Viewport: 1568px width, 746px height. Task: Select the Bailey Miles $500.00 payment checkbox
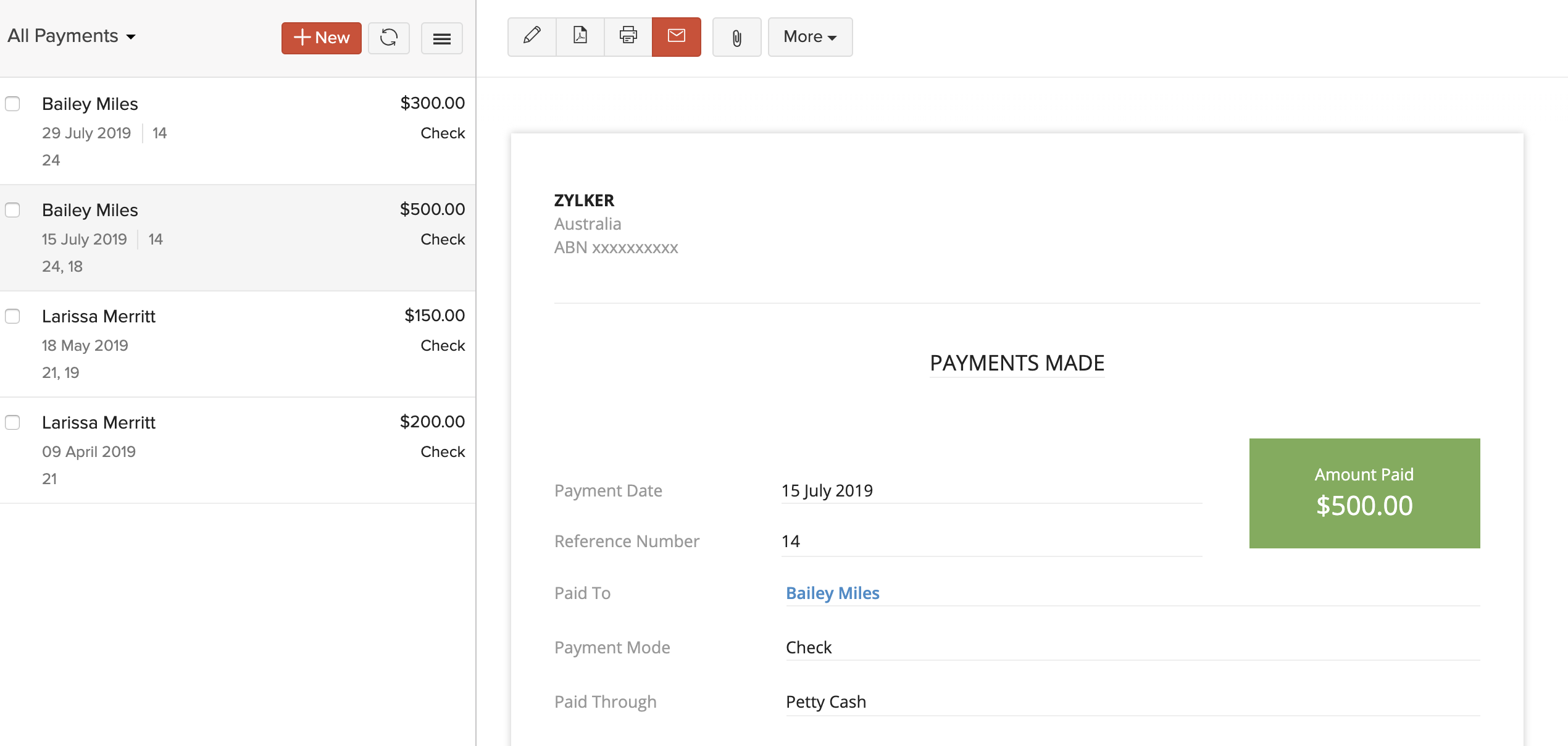click(13, 210)
